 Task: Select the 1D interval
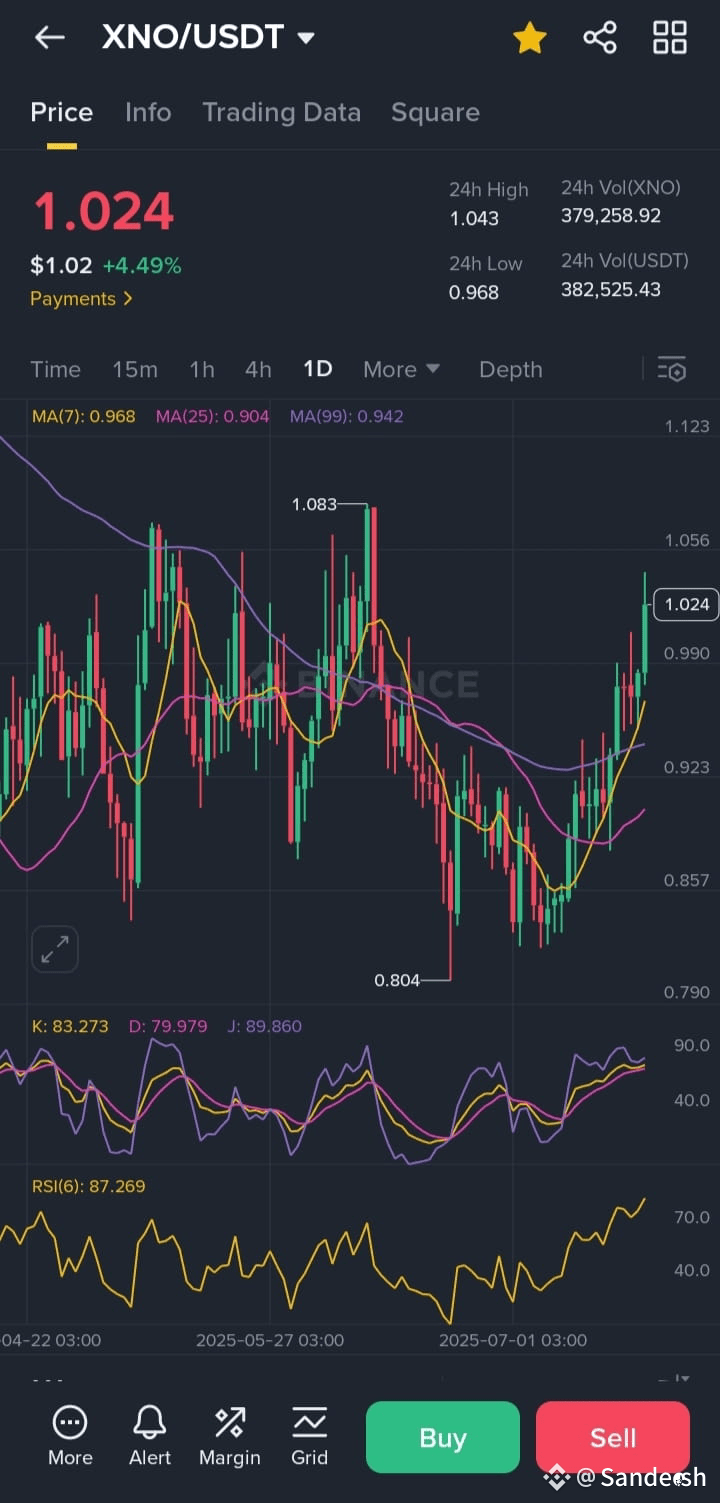tap(317, 369)
